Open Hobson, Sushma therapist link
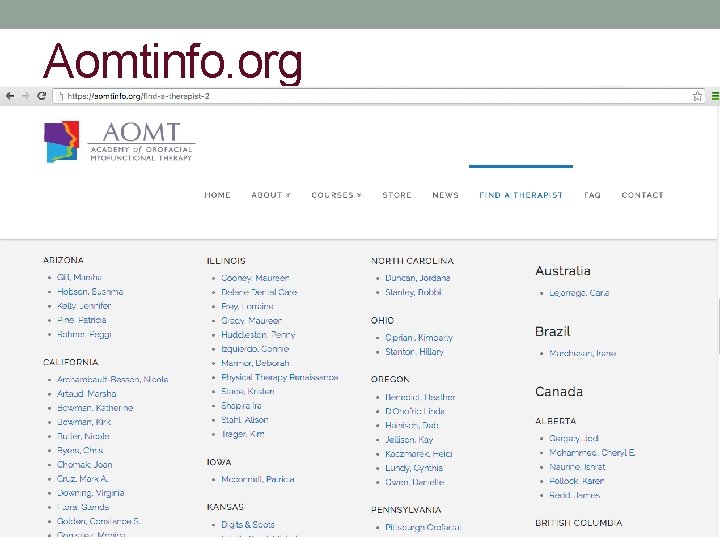This screenshot has width=720, height=540. 90,292
